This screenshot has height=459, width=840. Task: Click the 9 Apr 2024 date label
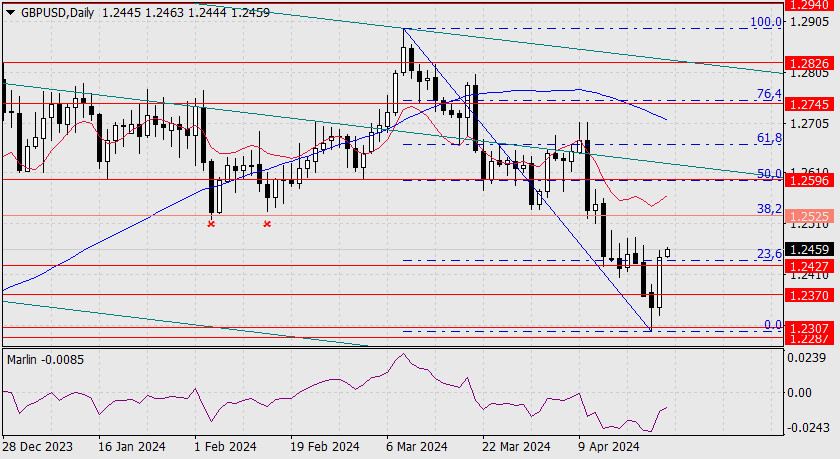click(609, 446)
